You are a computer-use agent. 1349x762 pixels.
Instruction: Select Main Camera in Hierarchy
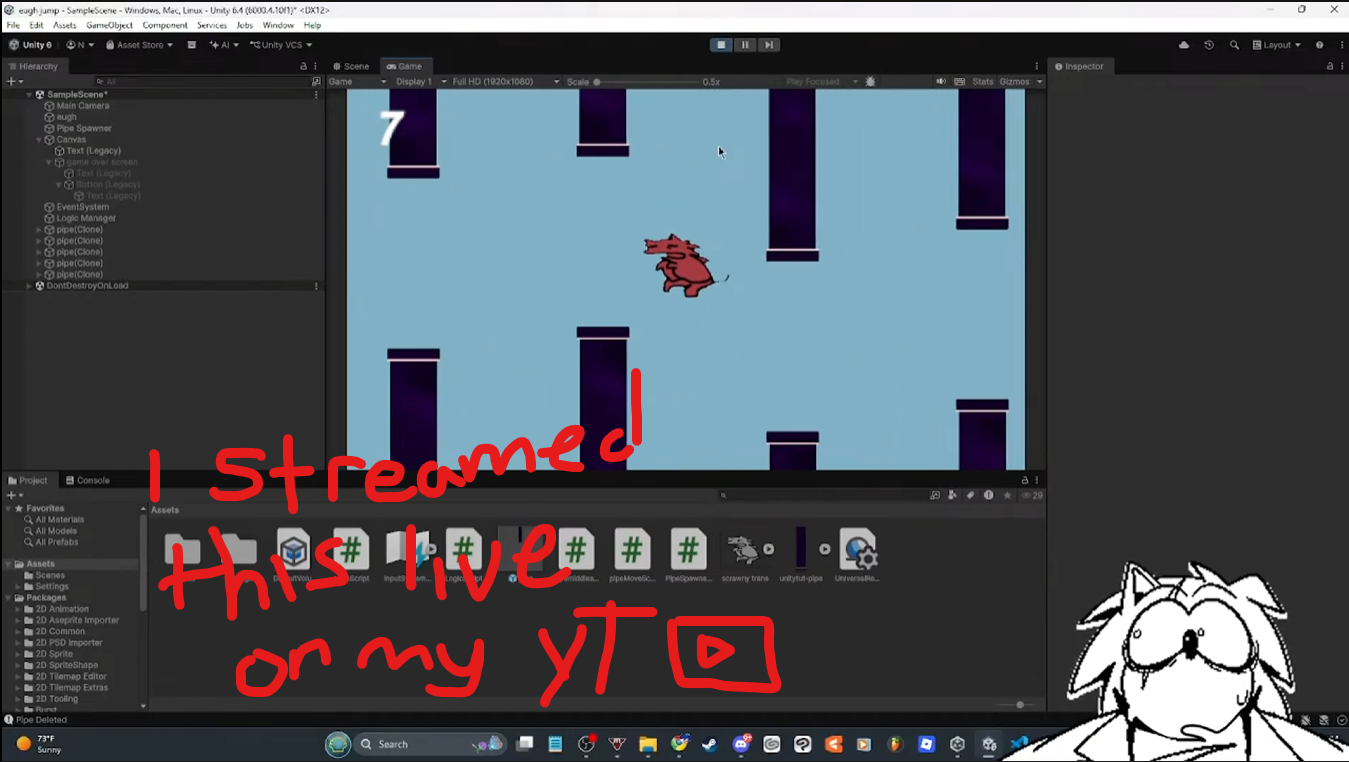(83, 106)
